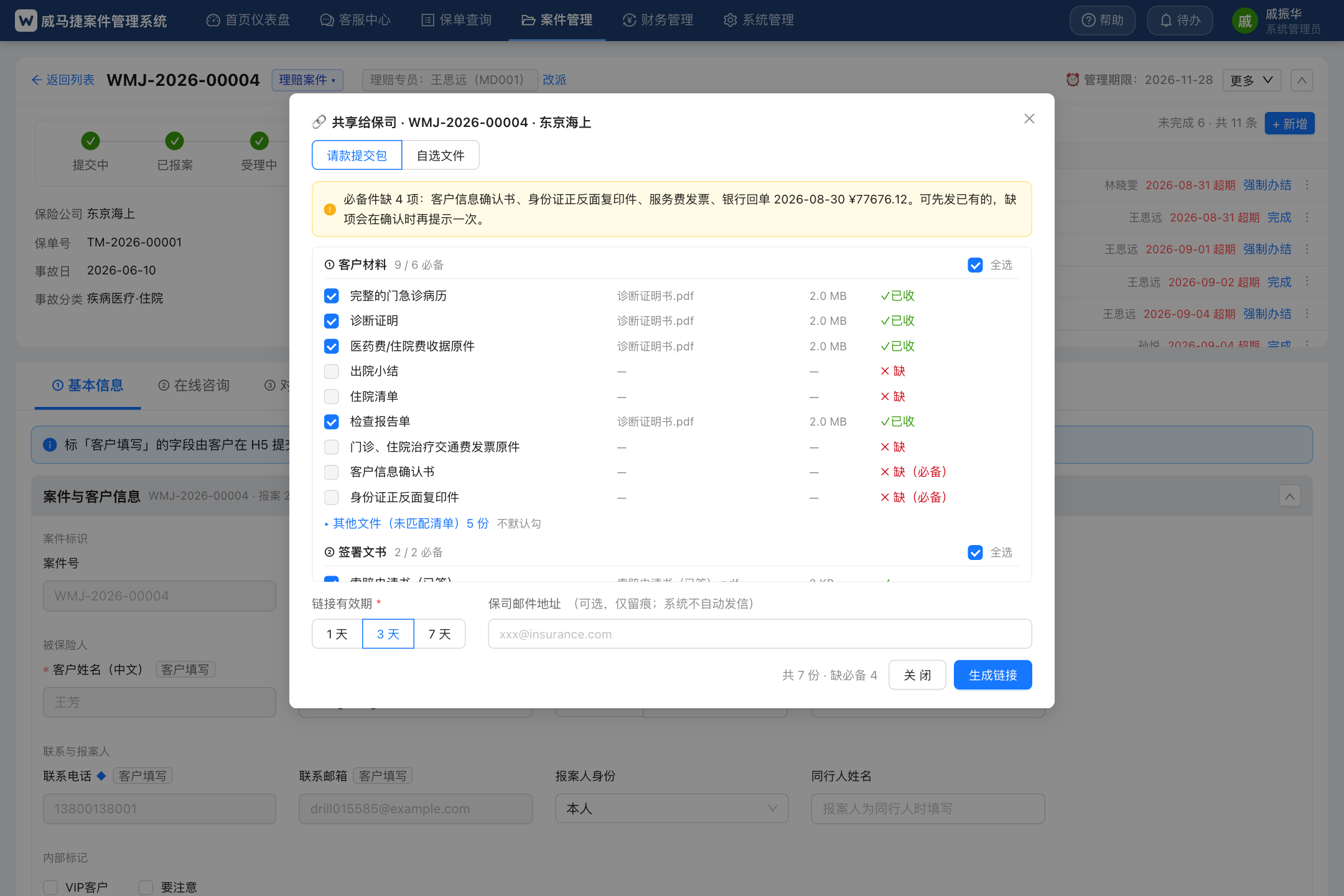The width and height of the screenshot is (1344, 896).
Task: Check the 出院小结 checkbox
Action: [x=332, y=371]
